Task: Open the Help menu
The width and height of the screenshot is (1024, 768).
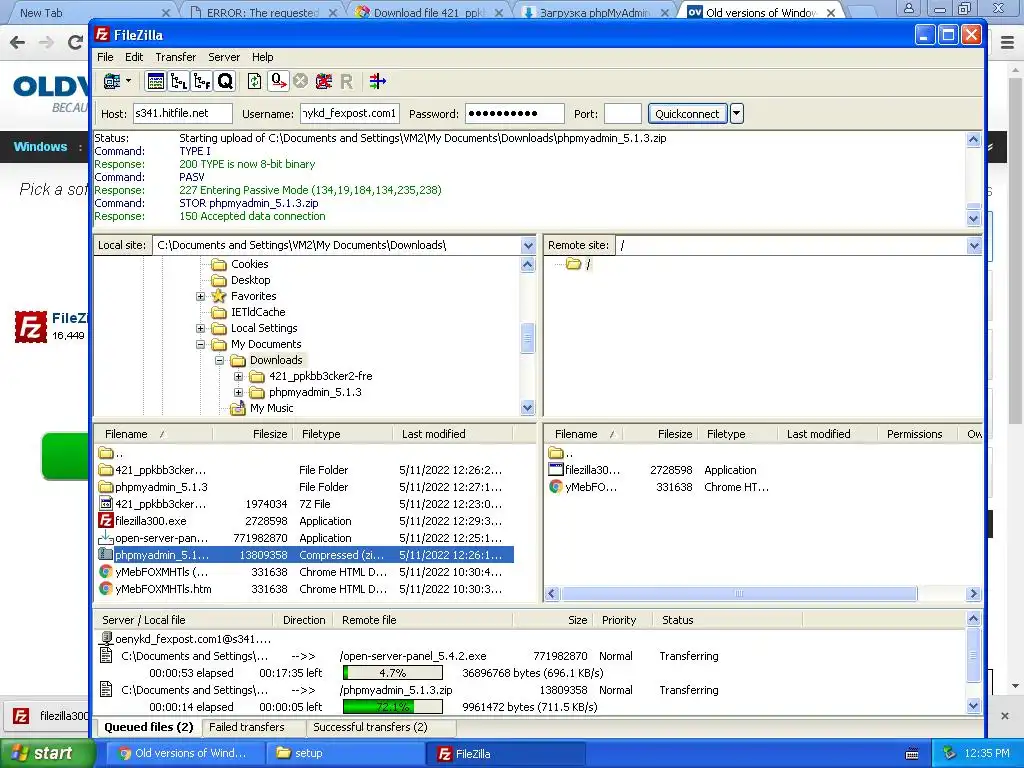Action: click(x=263, y=57)
